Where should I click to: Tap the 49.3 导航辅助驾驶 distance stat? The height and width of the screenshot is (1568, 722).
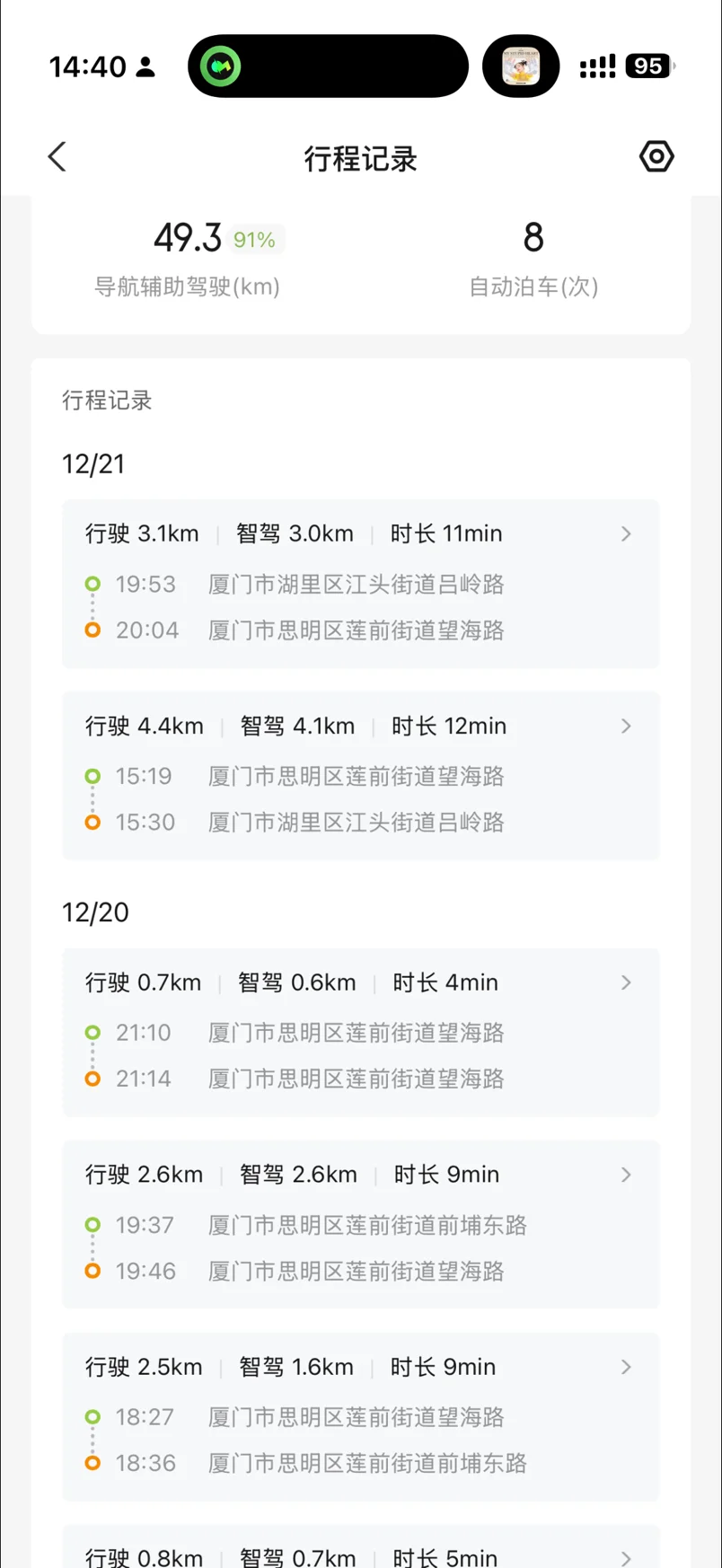pyautogui.click(x=187, y=238)
